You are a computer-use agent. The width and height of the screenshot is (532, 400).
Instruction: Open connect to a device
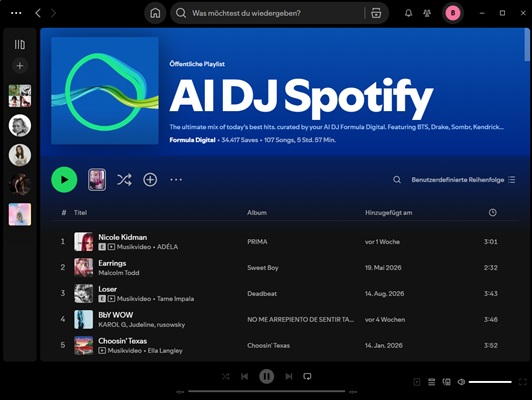pos(446,382)
